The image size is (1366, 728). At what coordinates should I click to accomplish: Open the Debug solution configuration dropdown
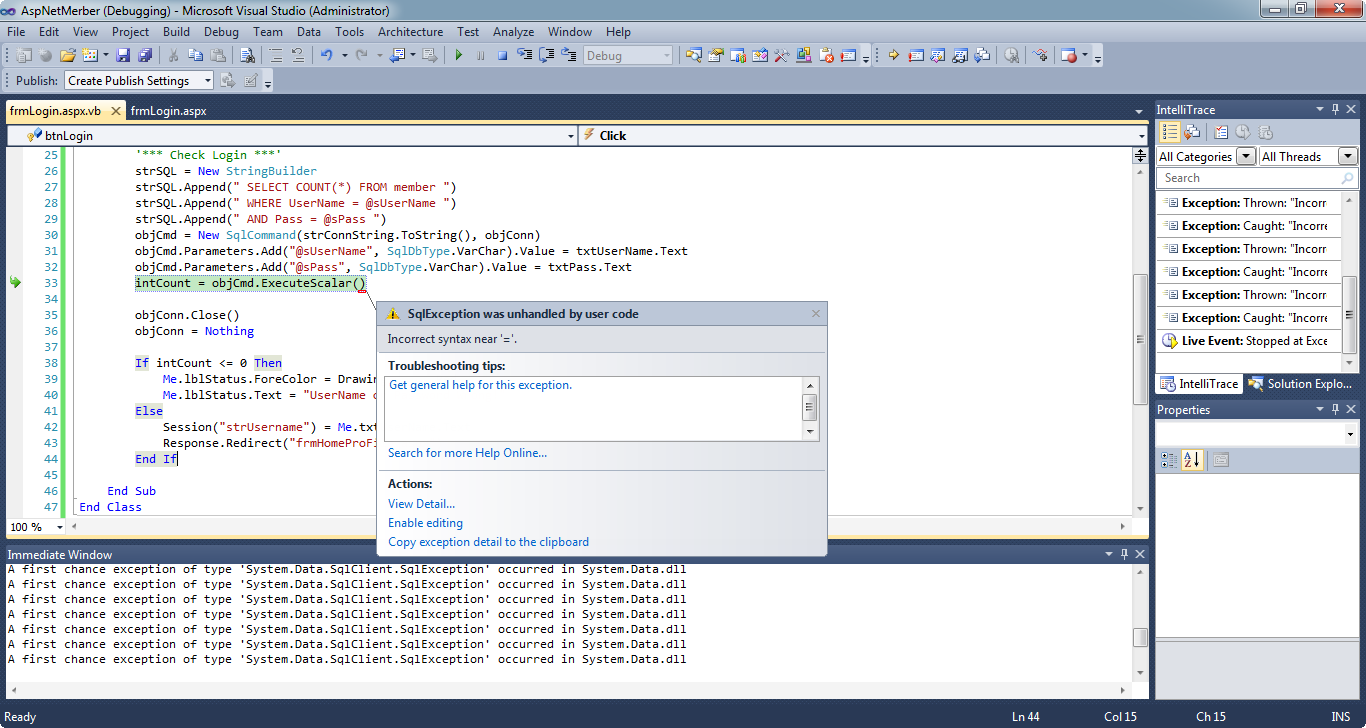click(666, 56)
